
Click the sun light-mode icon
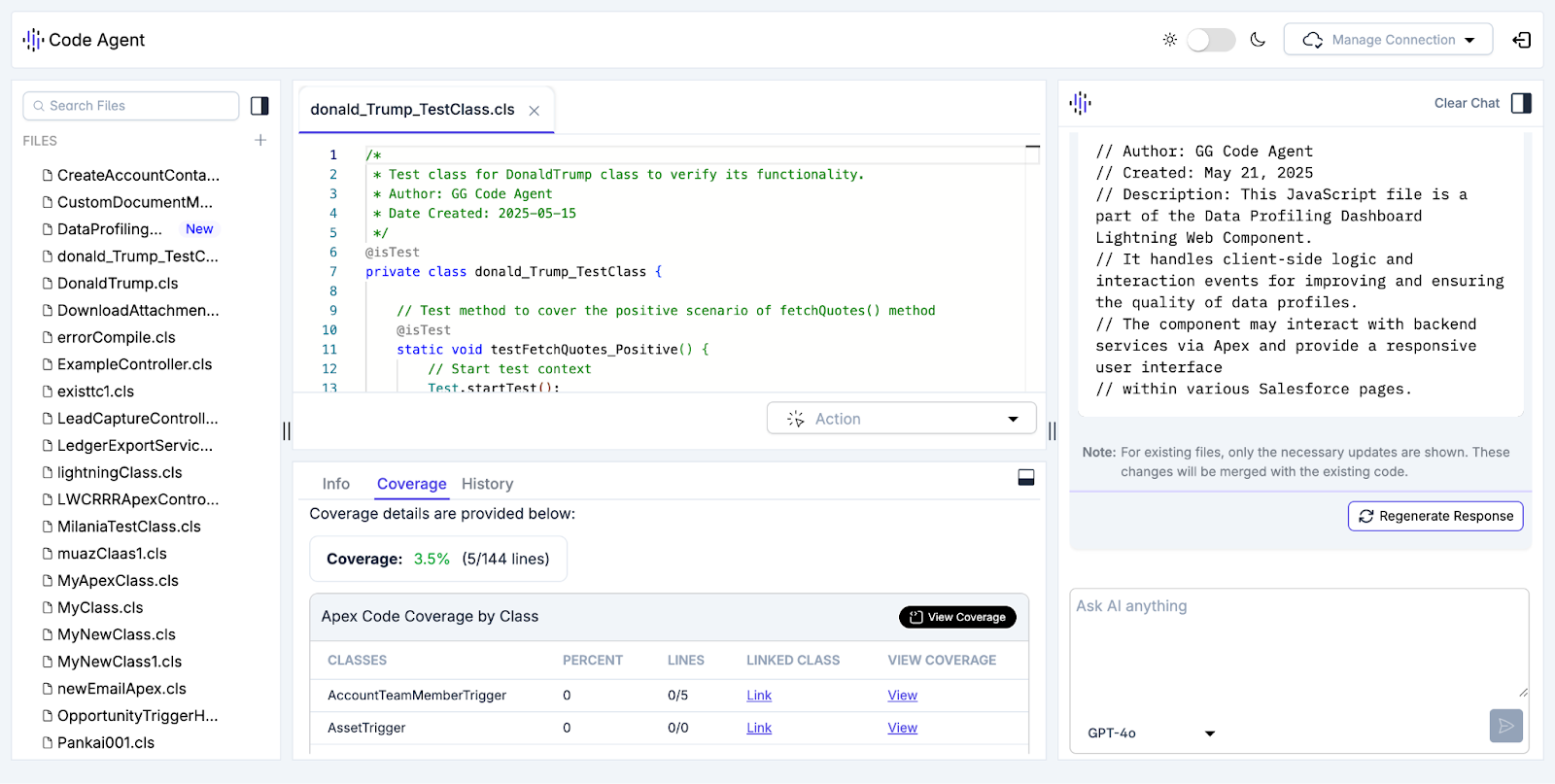(x=1170, y=40)
